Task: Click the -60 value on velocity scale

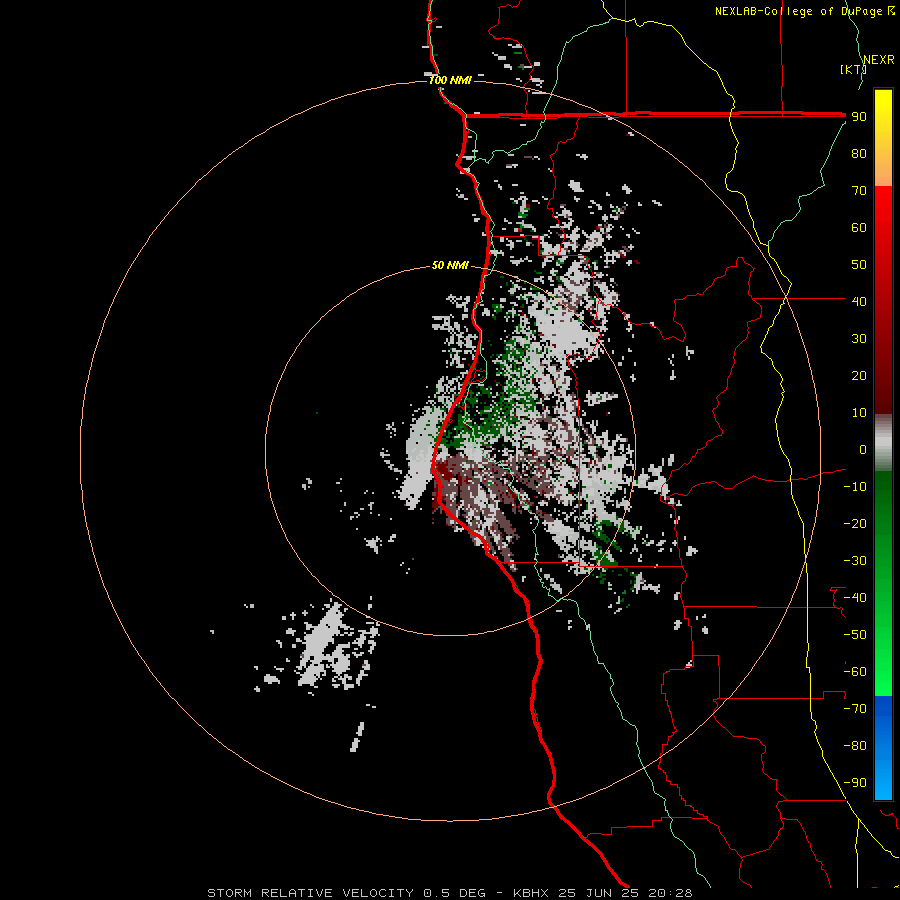Action: 855,672
